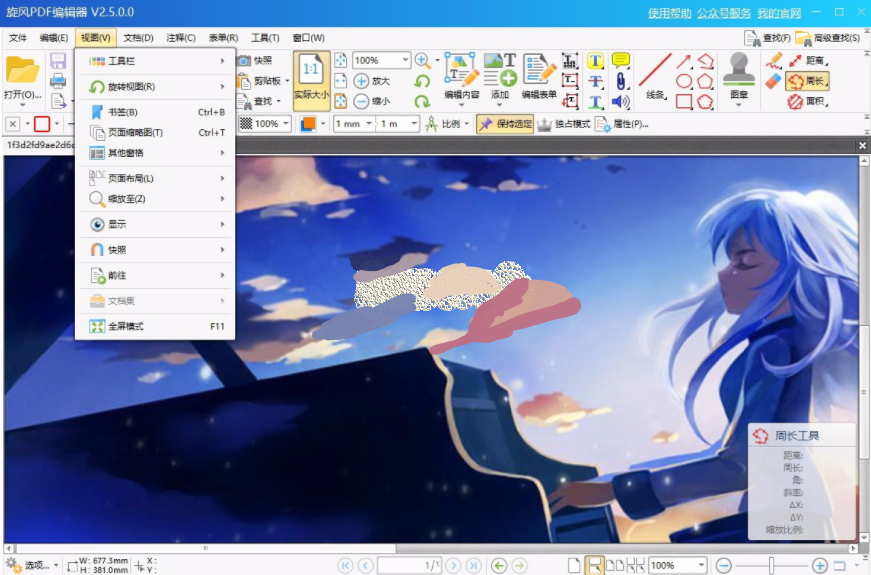Expand the 工具栏 submenu

point(155,61)
